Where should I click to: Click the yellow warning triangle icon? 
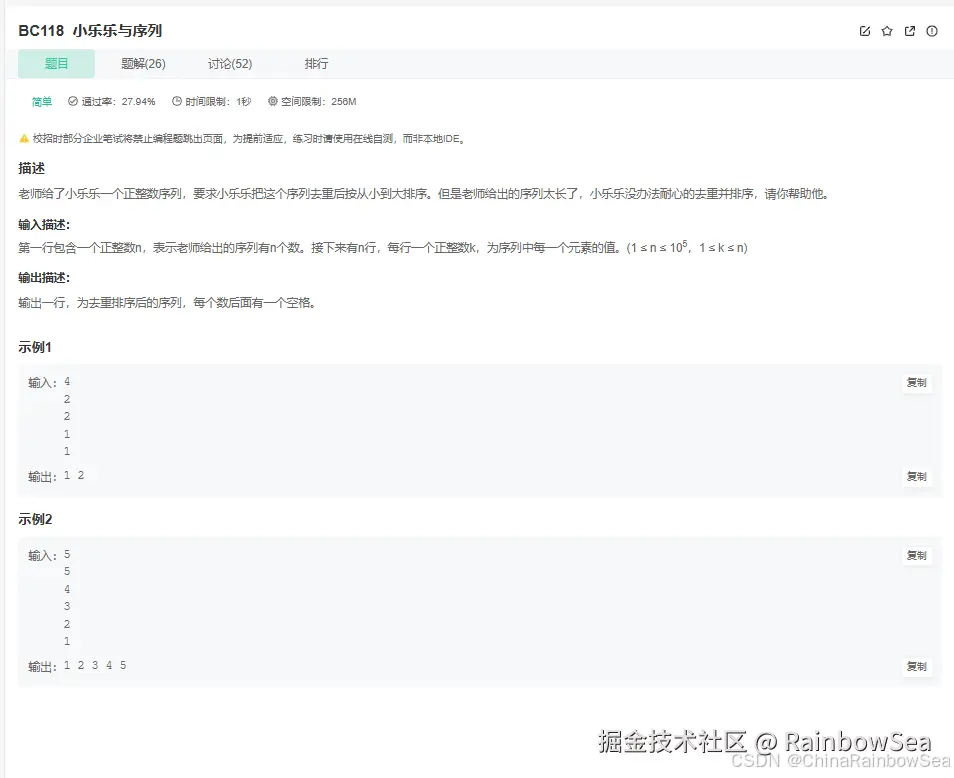pos(25,138)
